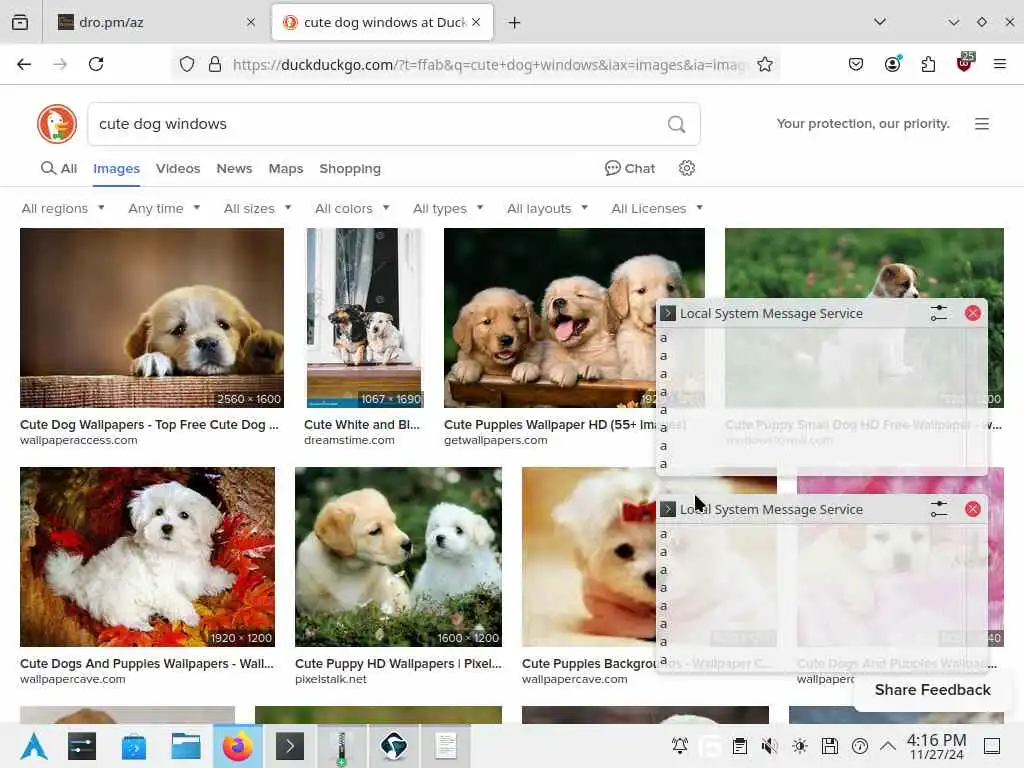The image size is (1024, 768).
Task: Dismiss the lower Local System Message notification
Action: tap(972, 509)
